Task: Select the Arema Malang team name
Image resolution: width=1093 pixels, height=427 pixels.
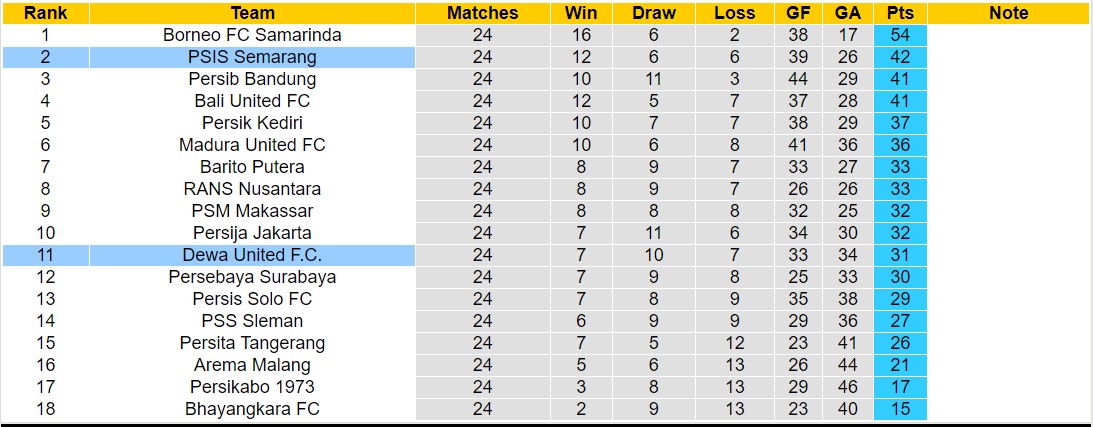Action: pyautogui.click(x=252, y=365)
